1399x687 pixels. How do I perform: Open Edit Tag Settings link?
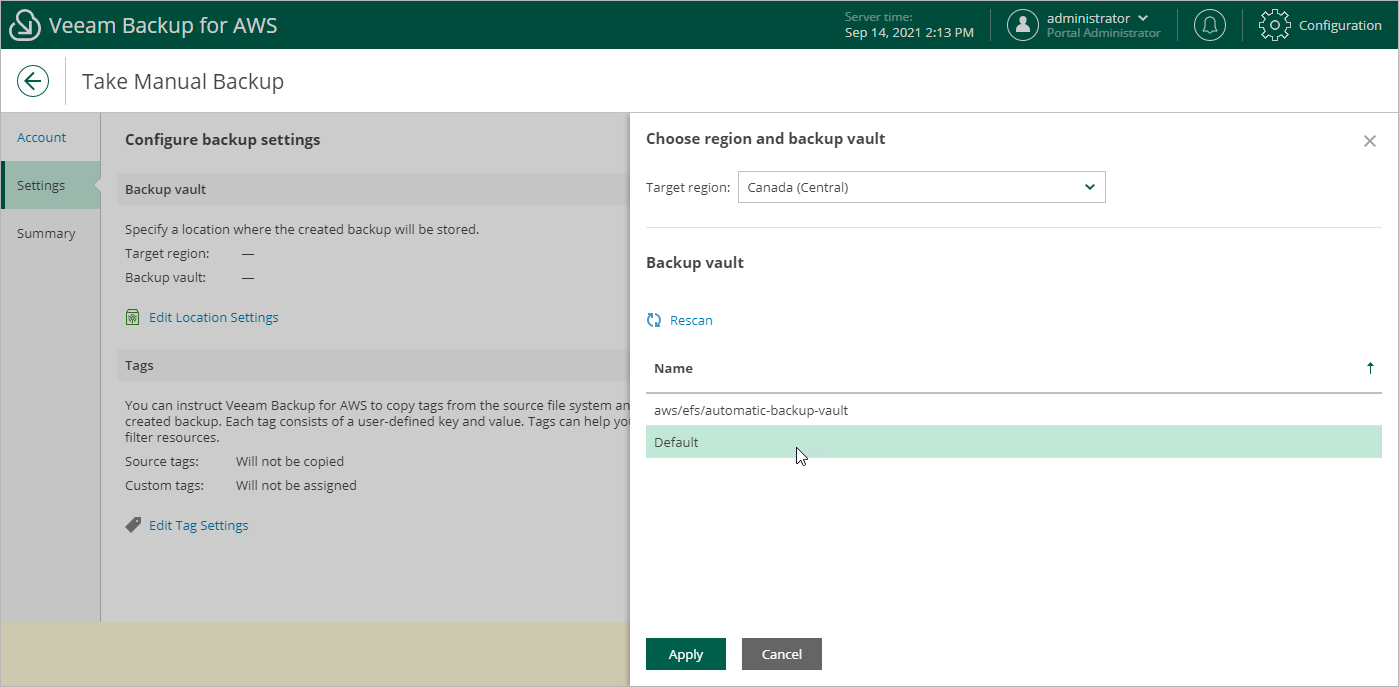pos(199,525)
